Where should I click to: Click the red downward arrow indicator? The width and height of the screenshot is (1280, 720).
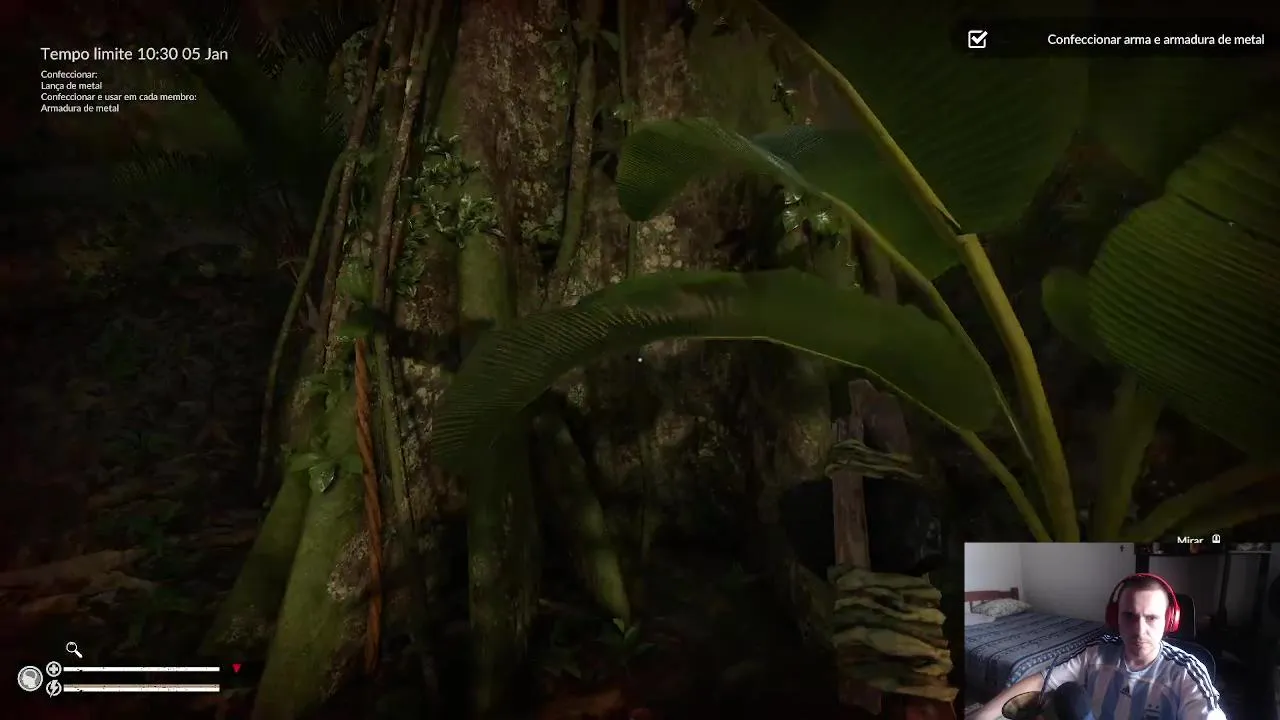tap(237, 668)
